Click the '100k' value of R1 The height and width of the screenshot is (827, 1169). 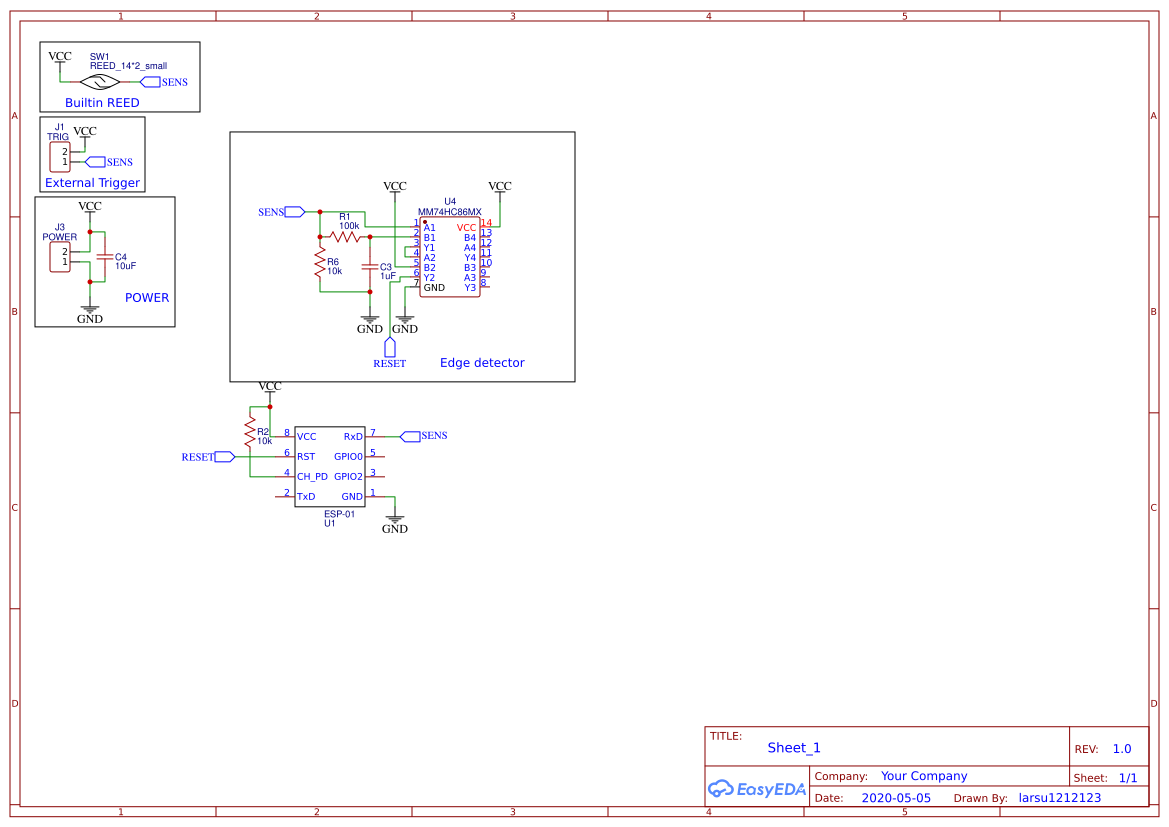(x=349, y=226)
